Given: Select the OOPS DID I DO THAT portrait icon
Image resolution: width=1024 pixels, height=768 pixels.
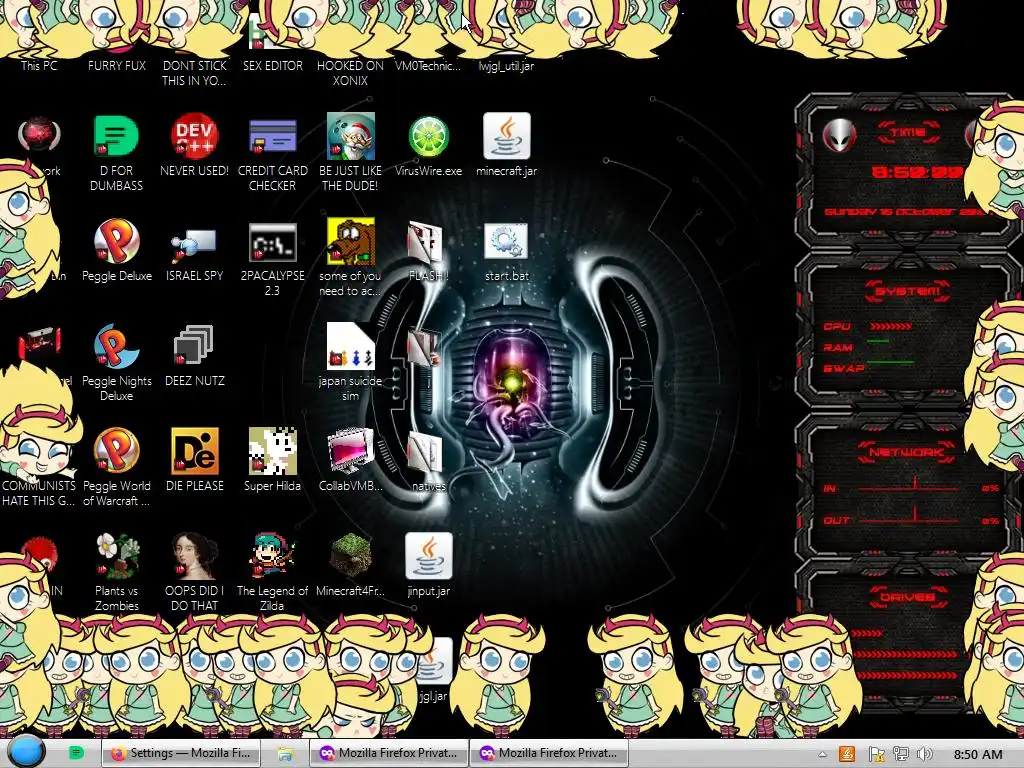Looking at the screenshot, I should click(x=194, y=556).
